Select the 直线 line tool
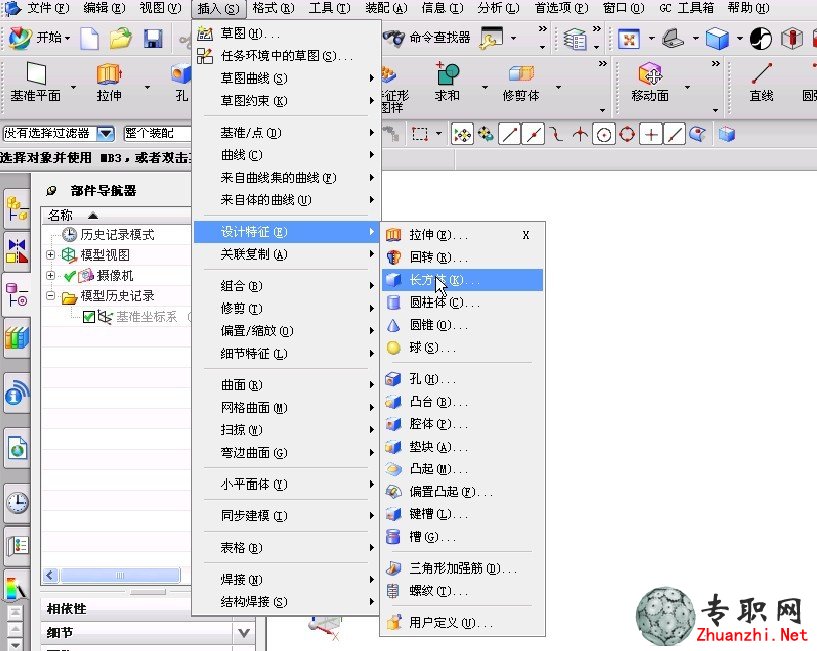This screenshot has height=651, width=817. (761, 82)
